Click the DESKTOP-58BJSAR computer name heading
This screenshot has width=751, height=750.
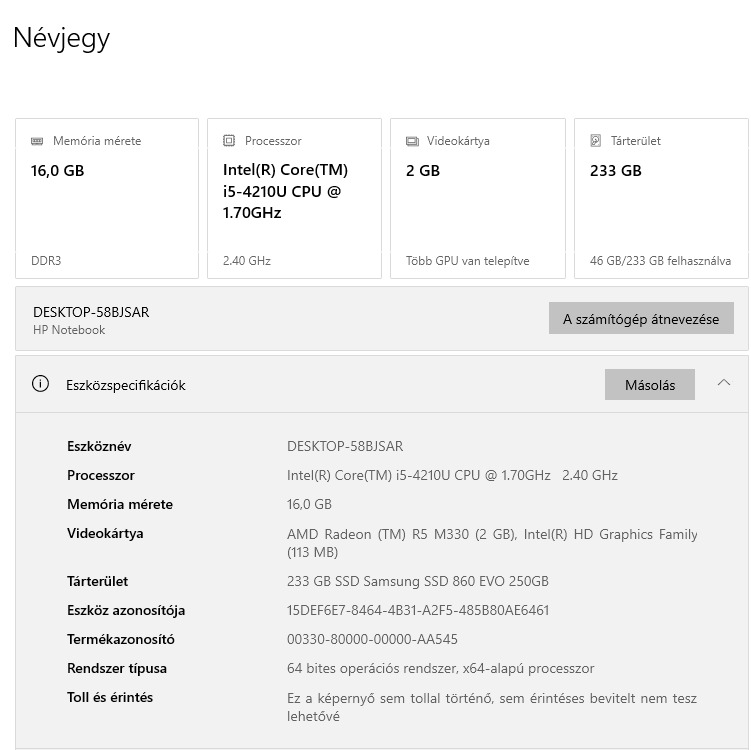coord(91,312)
